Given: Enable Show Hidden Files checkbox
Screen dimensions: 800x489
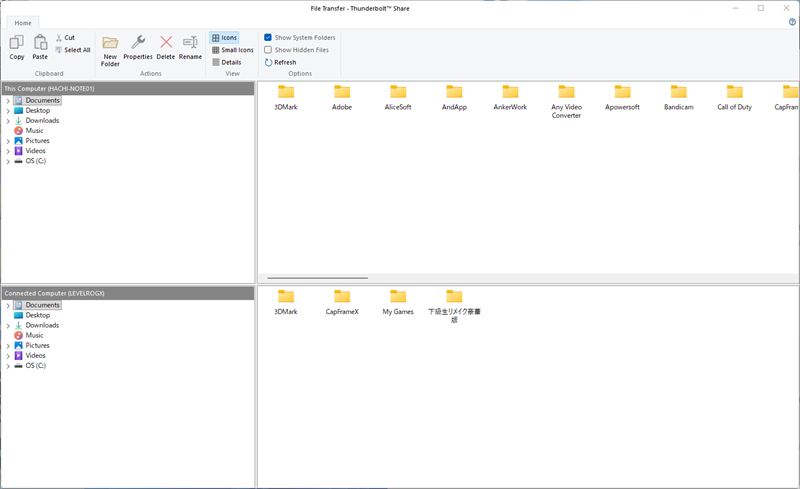Looking at the screenshot, I should 268,50.
